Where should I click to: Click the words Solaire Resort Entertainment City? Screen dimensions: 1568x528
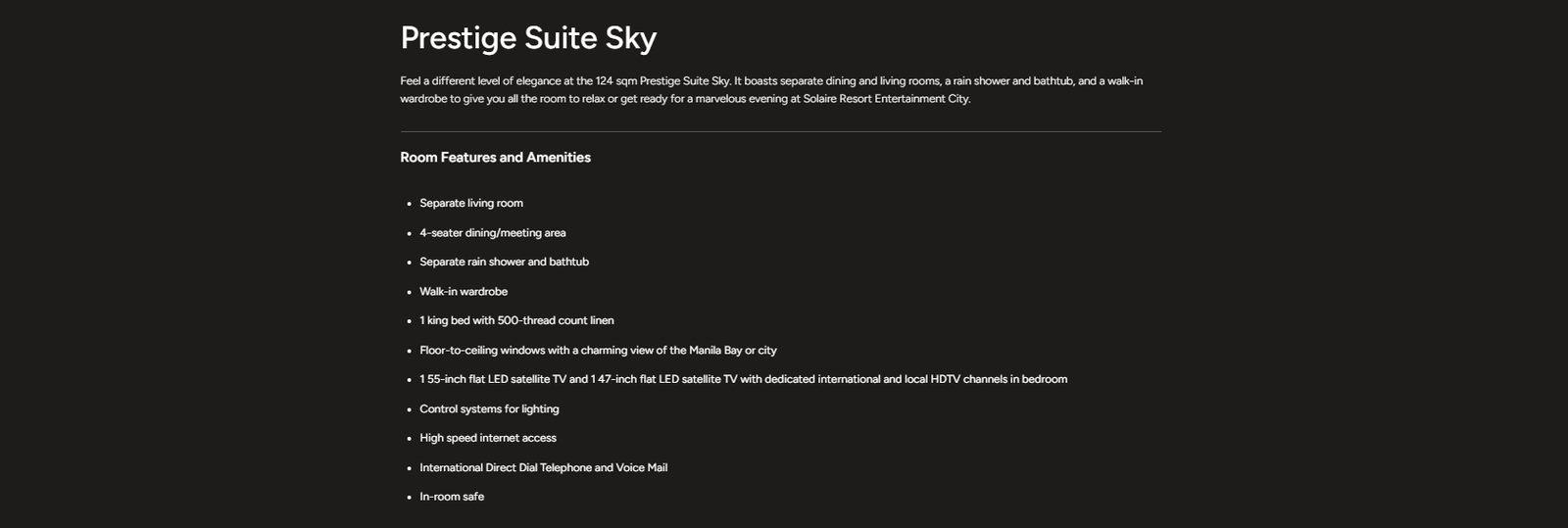click(887, 99)
